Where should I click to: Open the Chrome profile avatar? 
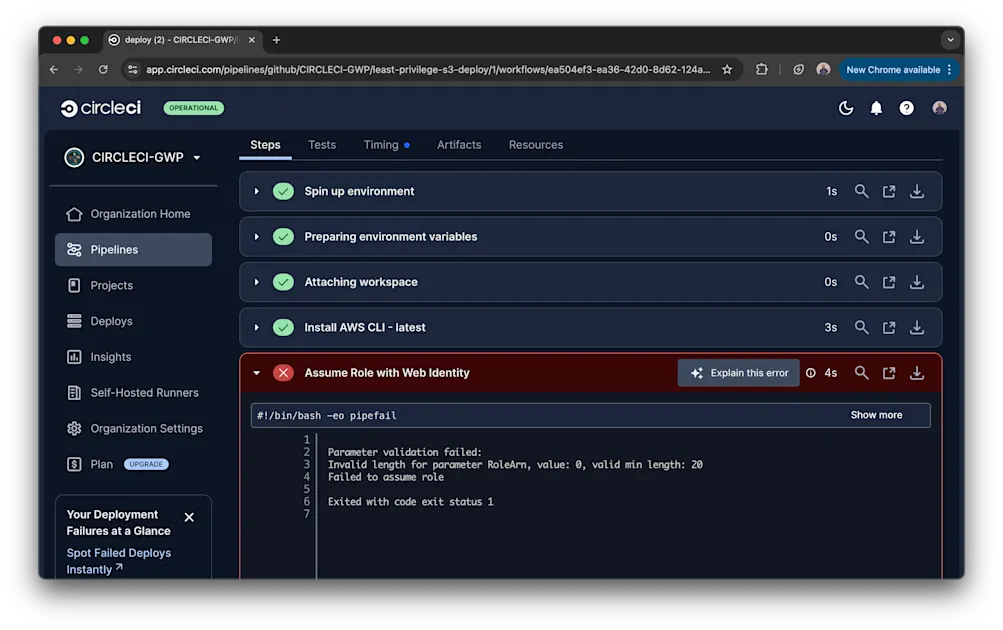click(x=823, y=69)
